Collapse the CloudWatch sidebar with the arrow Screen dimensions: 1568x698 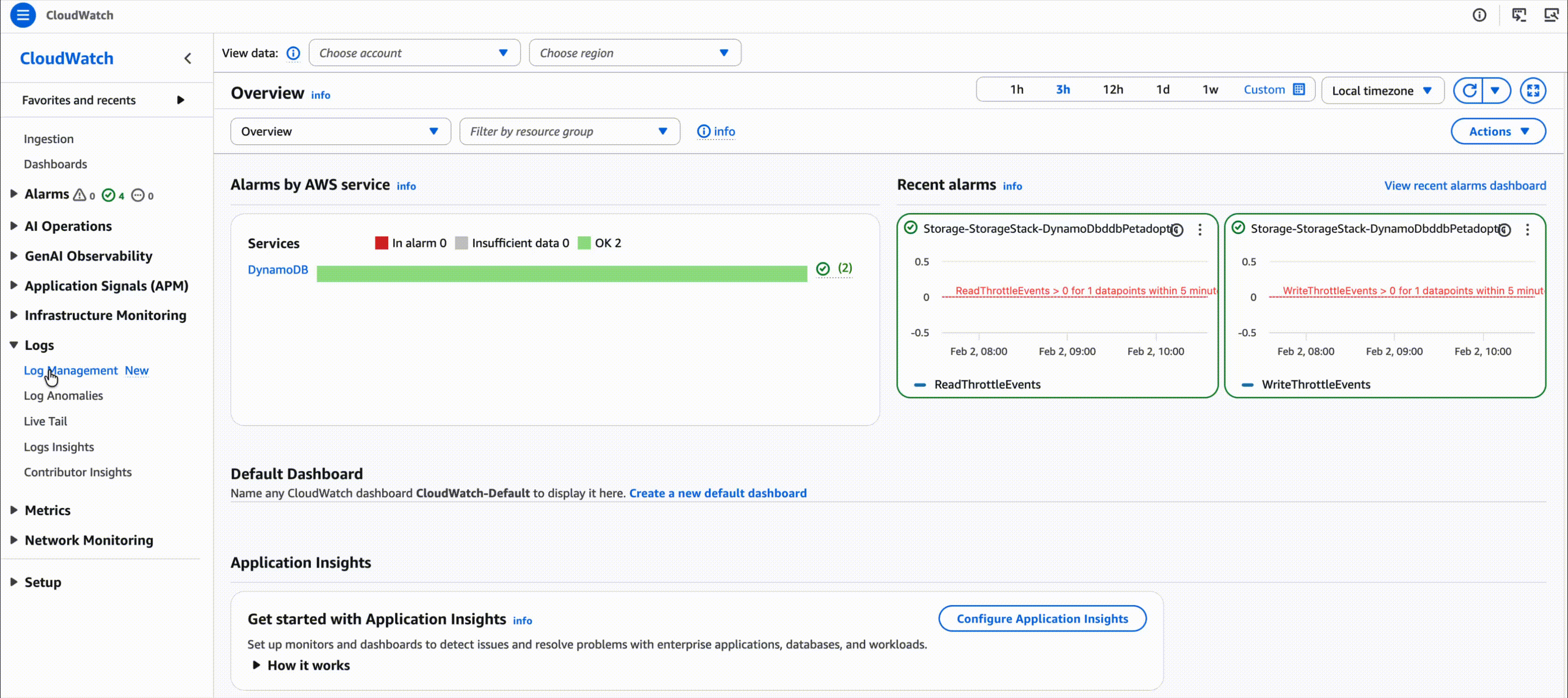pos(188,58)
